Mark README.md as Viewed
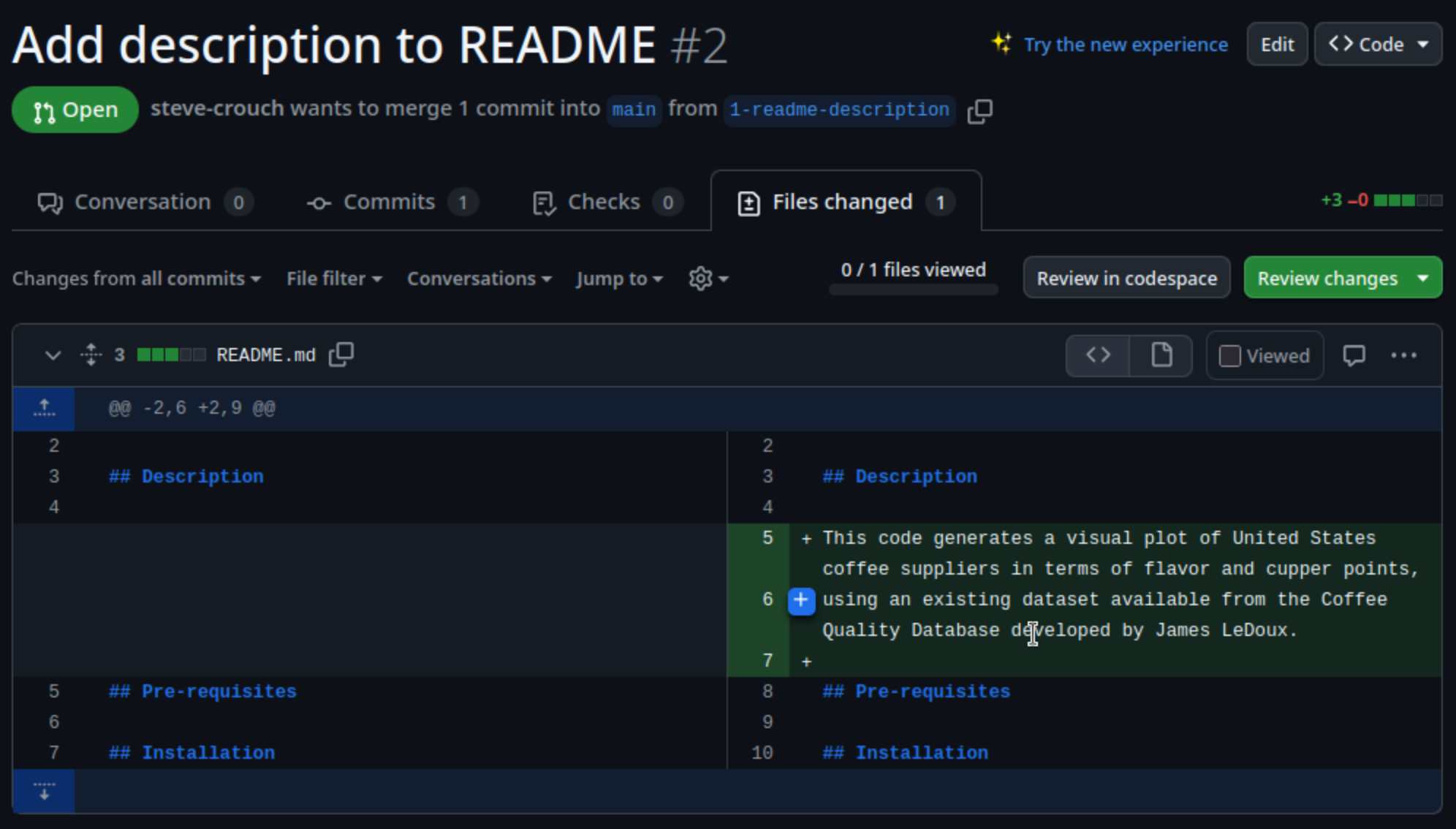 tap(1264, 355)
